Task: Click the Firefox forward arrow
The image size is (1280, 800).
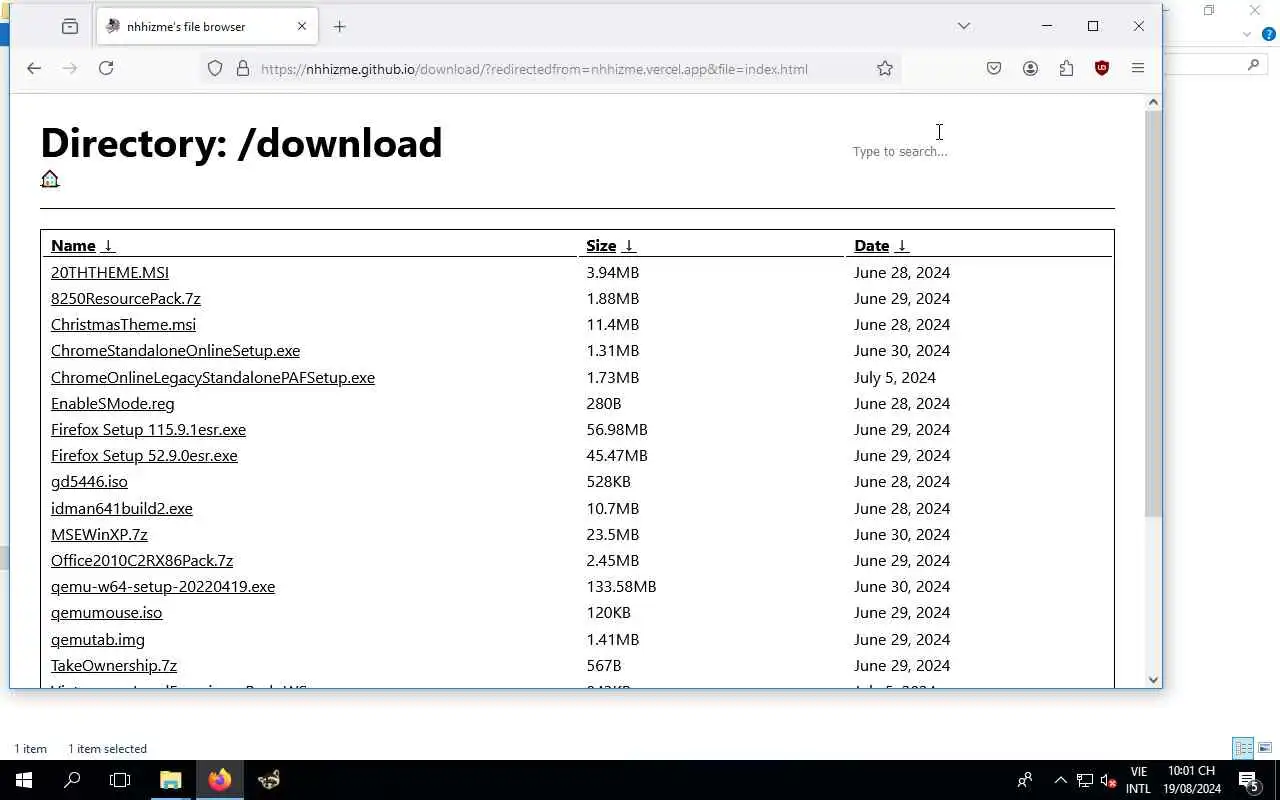Action: pyautogui.click(x=70, y=68)
